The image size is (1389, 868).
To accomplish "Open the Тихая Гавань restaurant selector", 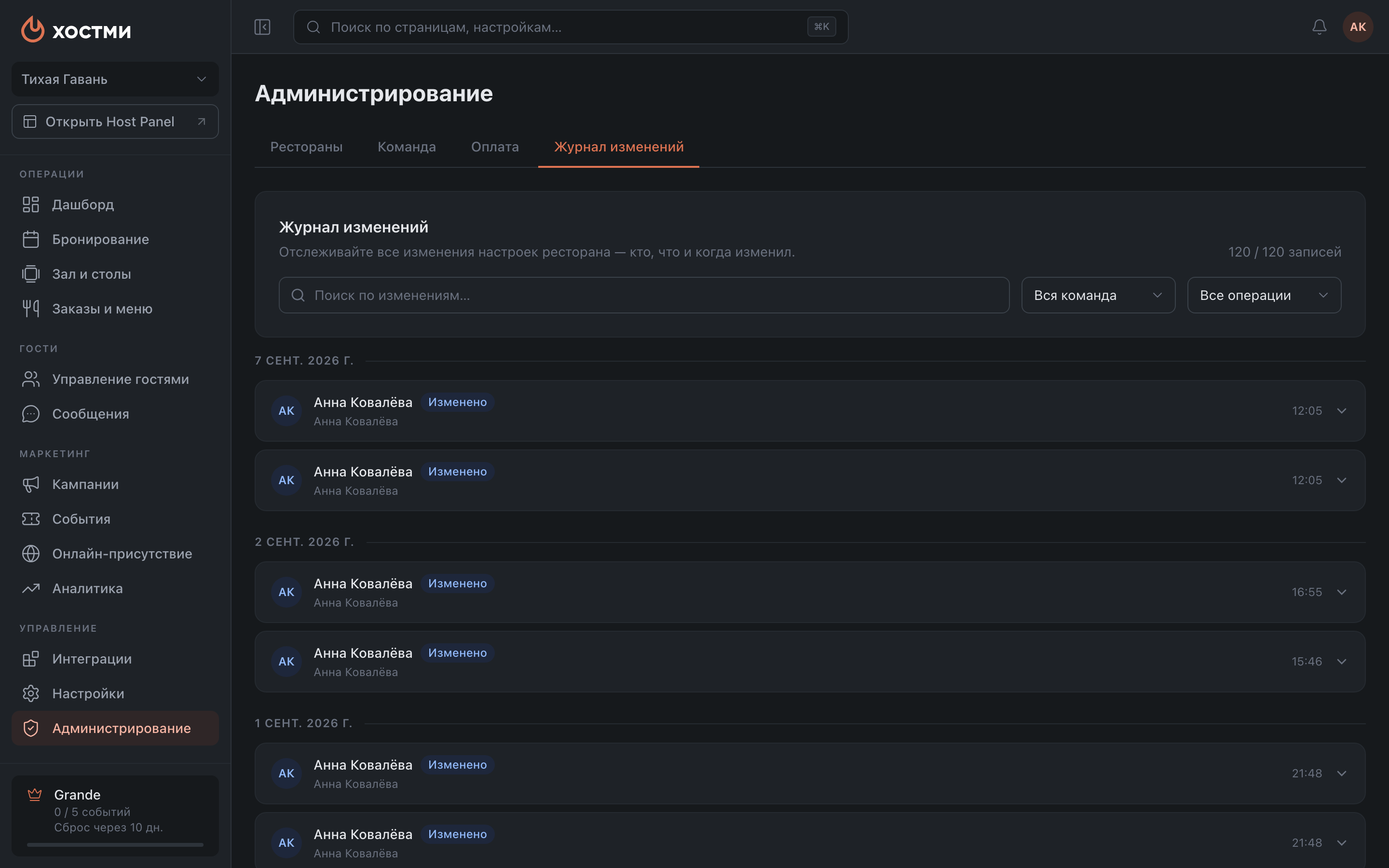I will (115, 79).
